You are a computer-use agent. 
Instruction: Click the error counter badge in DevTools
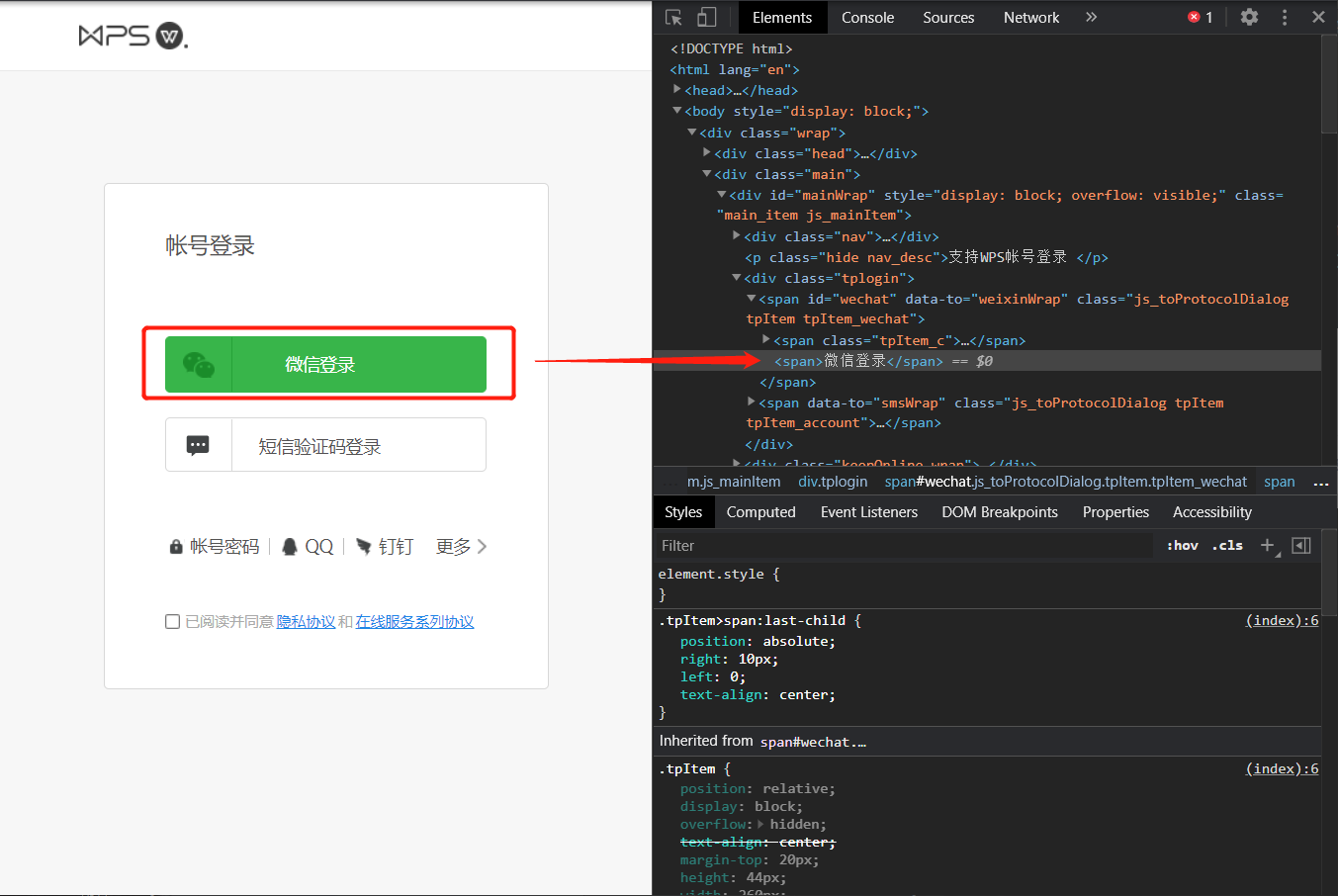[1200, 17]
